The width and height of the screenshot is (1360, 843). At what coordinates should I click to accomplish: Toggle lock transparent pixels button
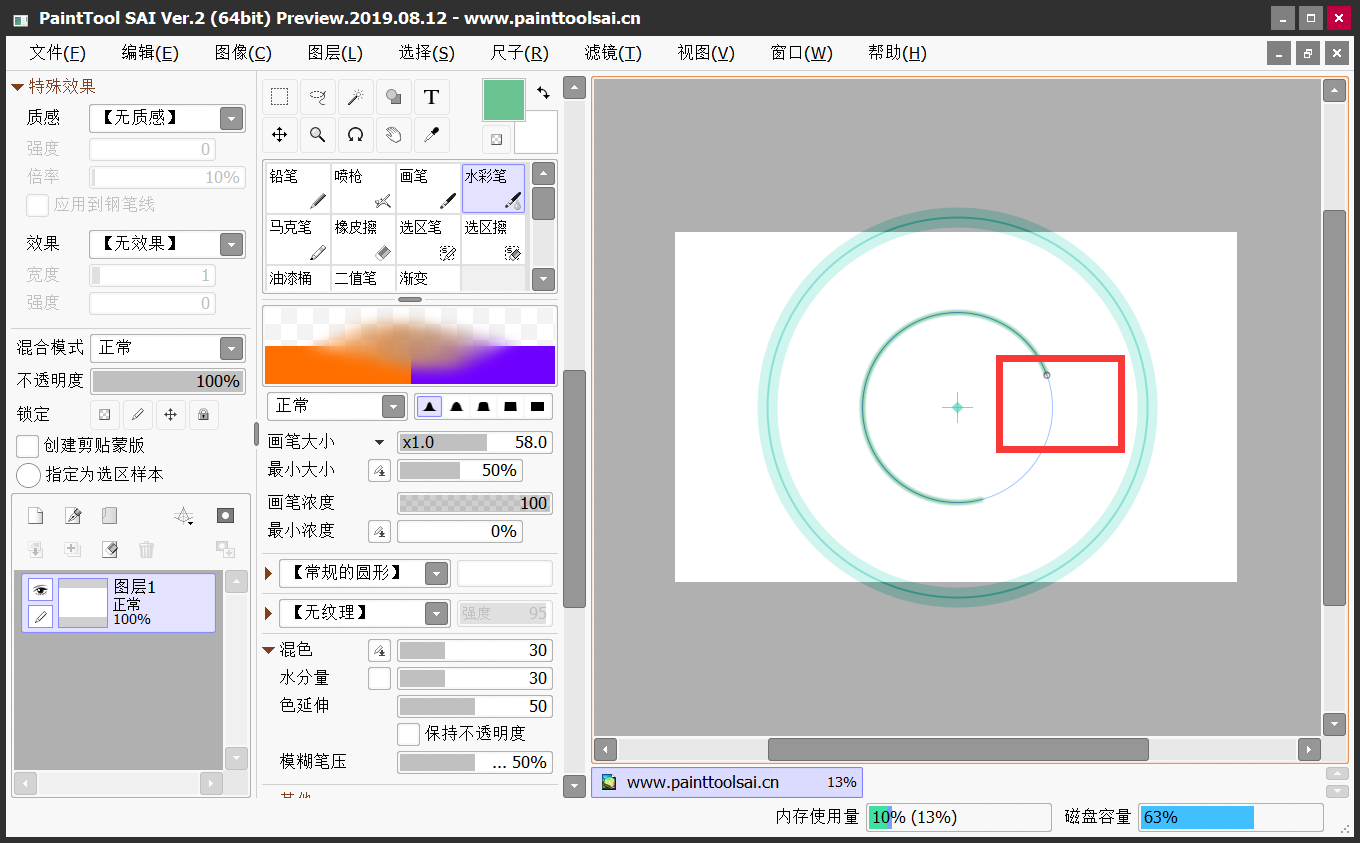pyautogui.click(x=104, y=414)
